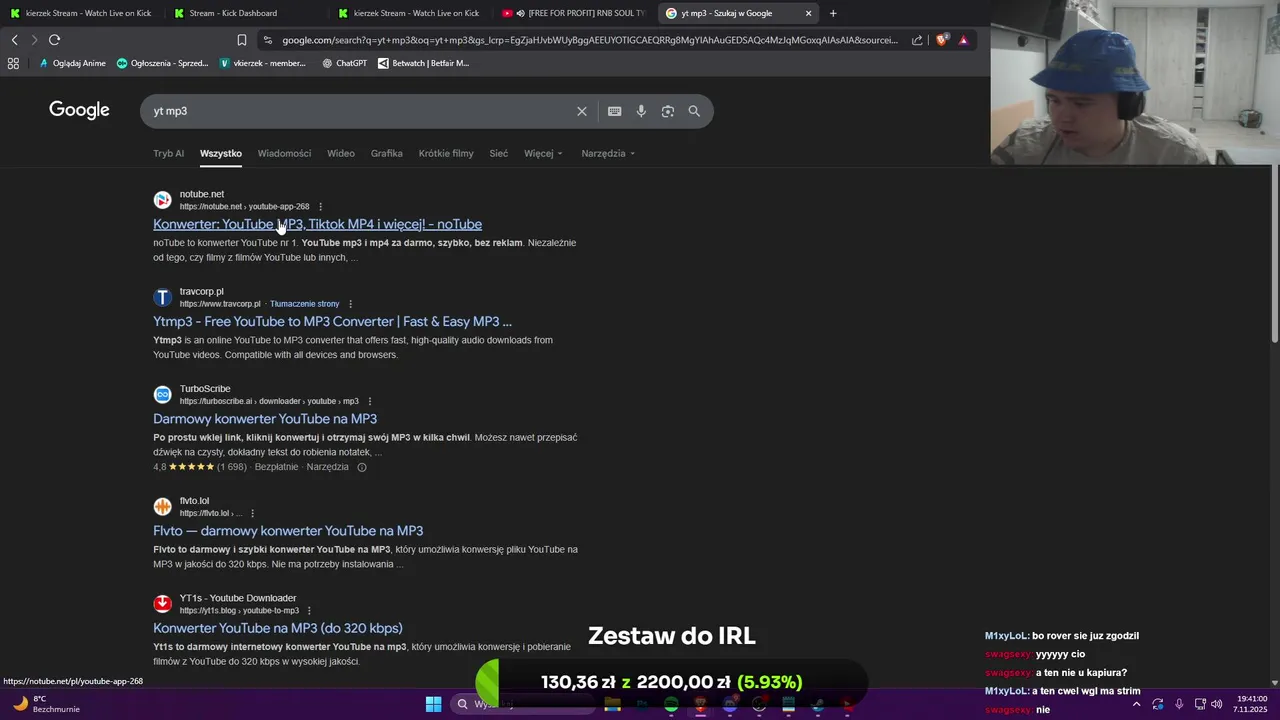
Task: Open the Flvto darmowy konwerter result
Action: click(288, 530)
